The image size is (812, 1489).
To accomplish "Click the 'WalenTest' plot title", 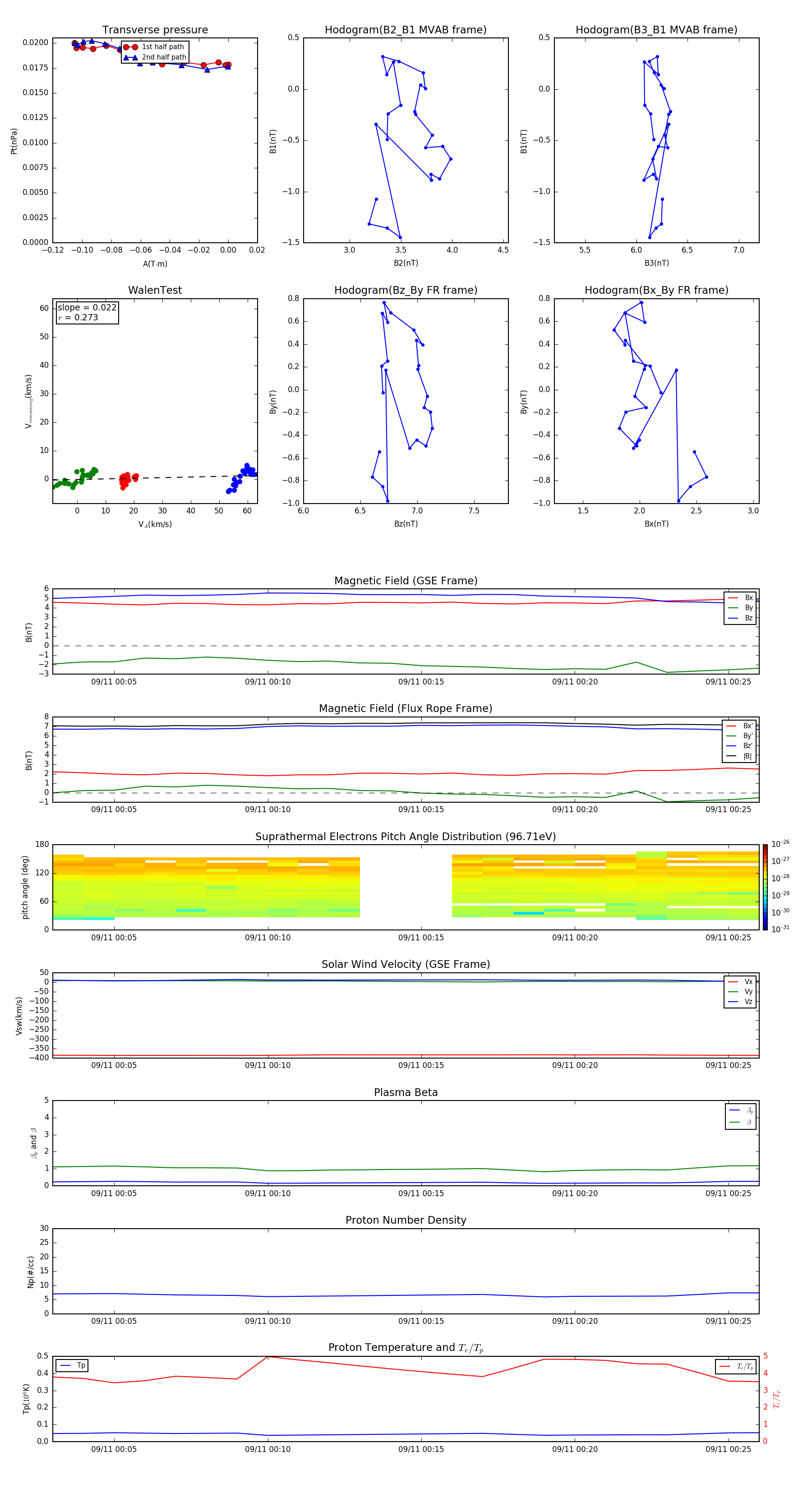I will pyautogui.click(x=155, y=290).
